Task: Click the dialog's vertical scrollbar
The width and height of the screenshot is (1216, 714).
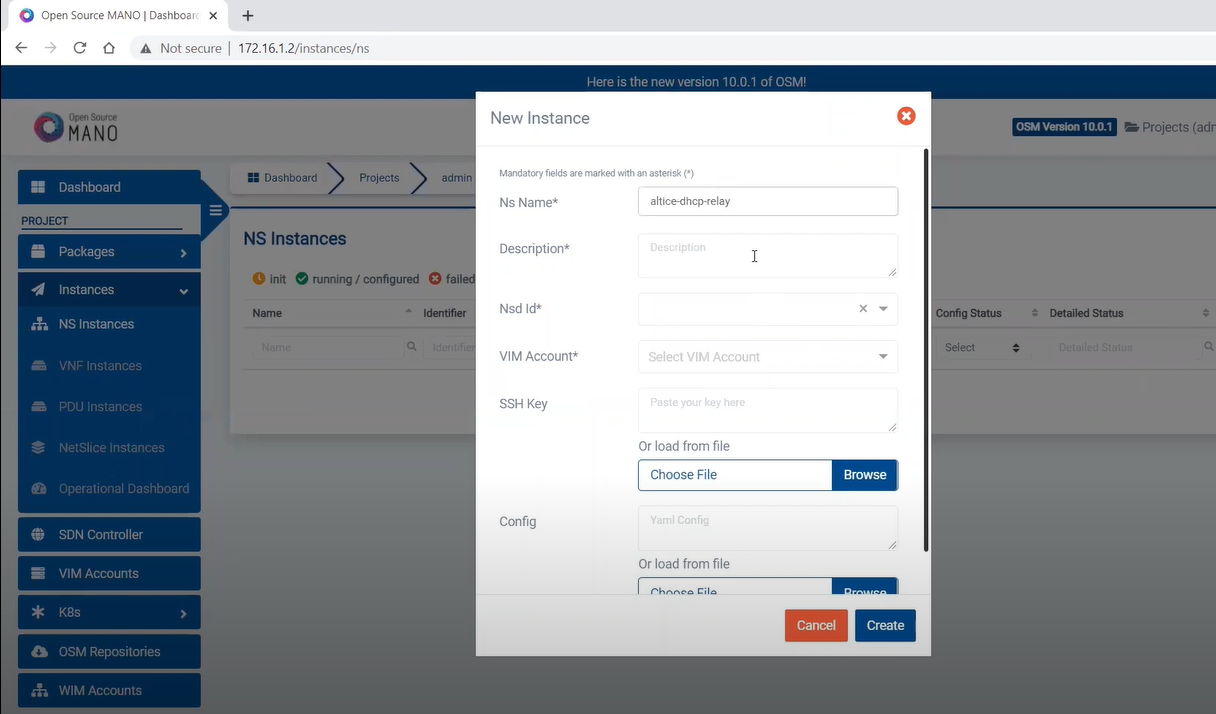Action: pyautogui.click(x=926, y=350)
